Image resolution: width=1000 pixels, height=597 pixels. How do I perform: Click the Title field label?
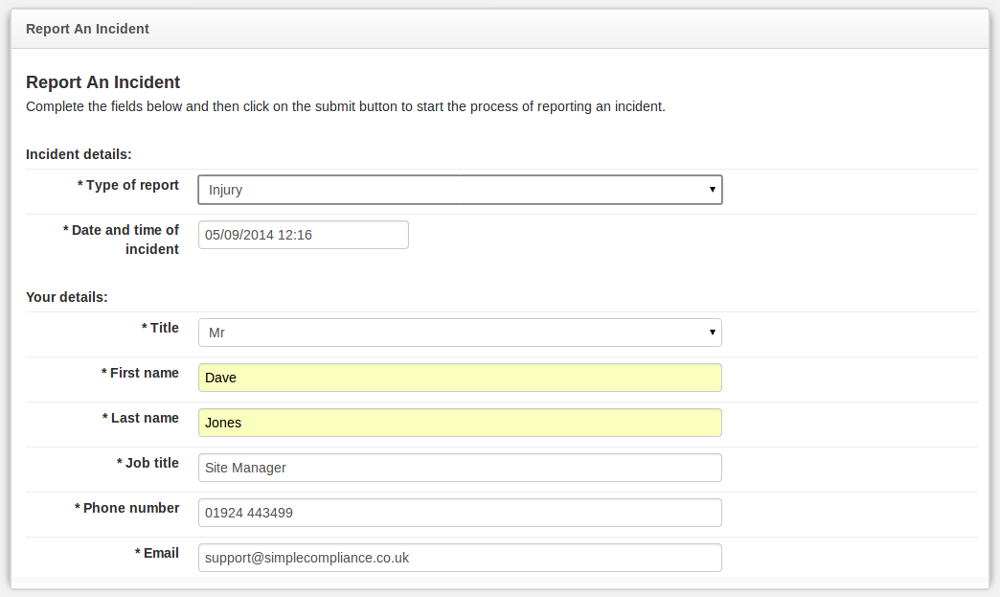tap(160, 328)
